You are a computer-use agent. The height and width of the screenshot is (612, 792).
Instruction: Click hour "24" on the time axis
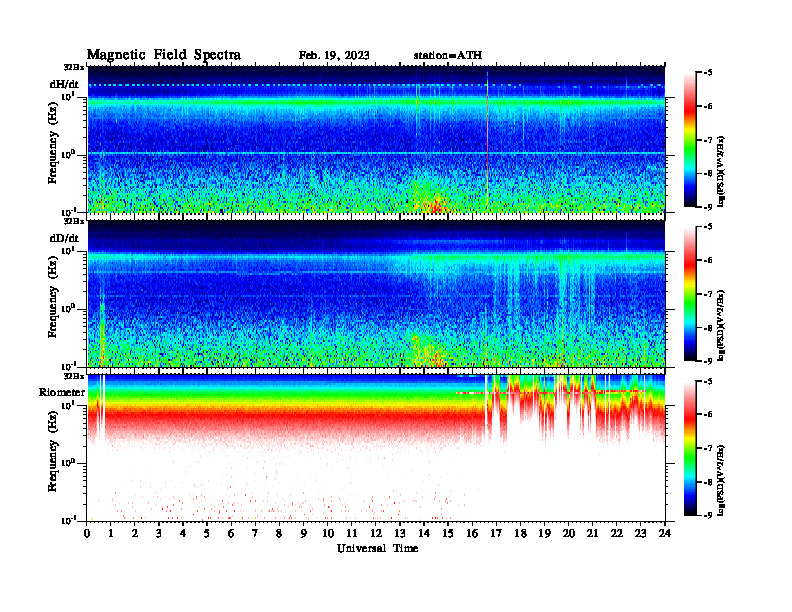665,534
